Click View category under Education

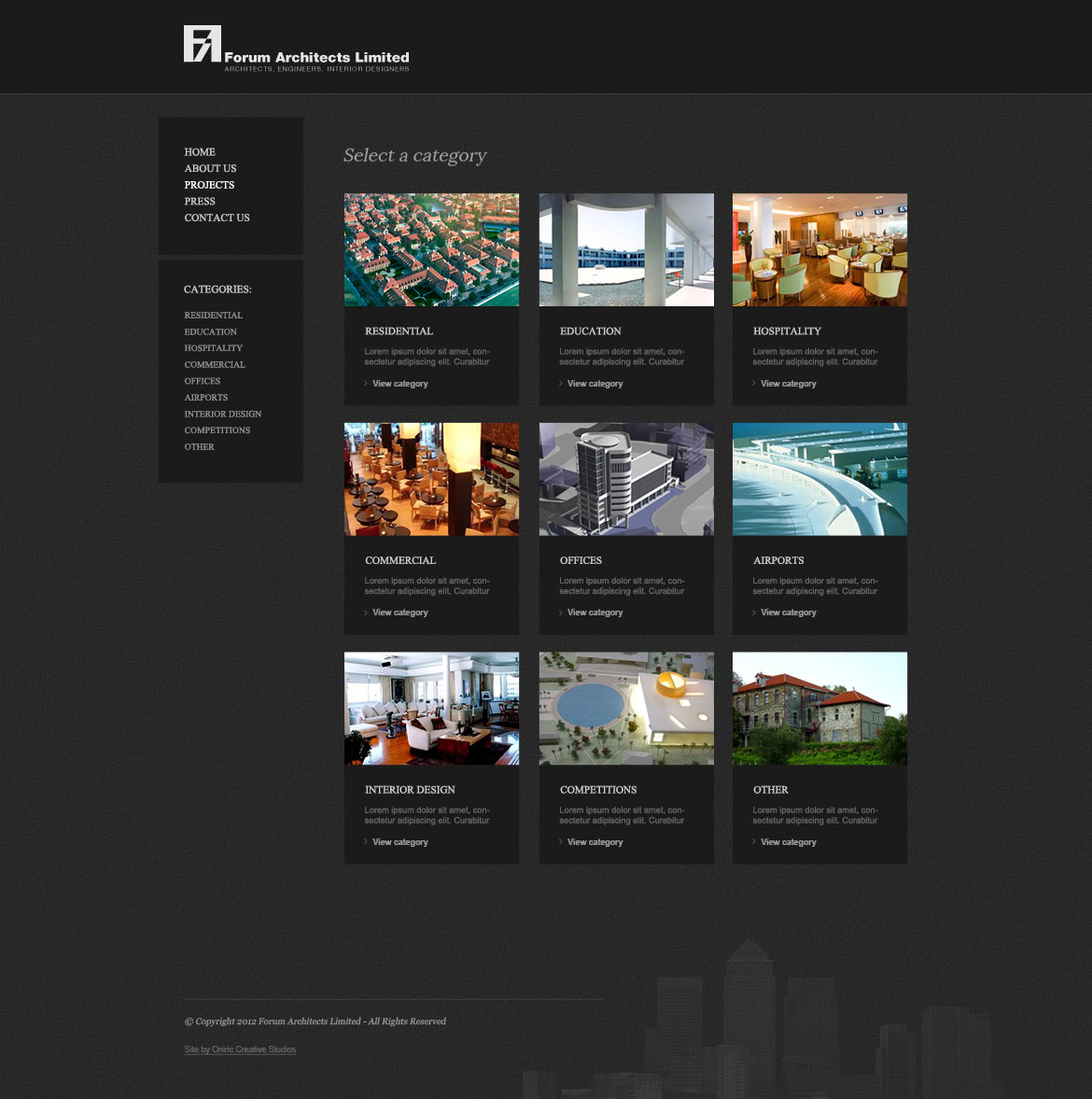[595, 384]
